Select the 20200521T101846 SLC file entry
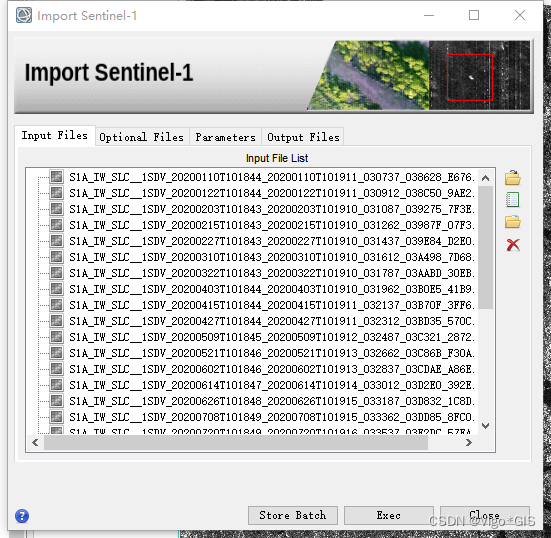Viewport: 551px width, 538px height. click(272, 353)
